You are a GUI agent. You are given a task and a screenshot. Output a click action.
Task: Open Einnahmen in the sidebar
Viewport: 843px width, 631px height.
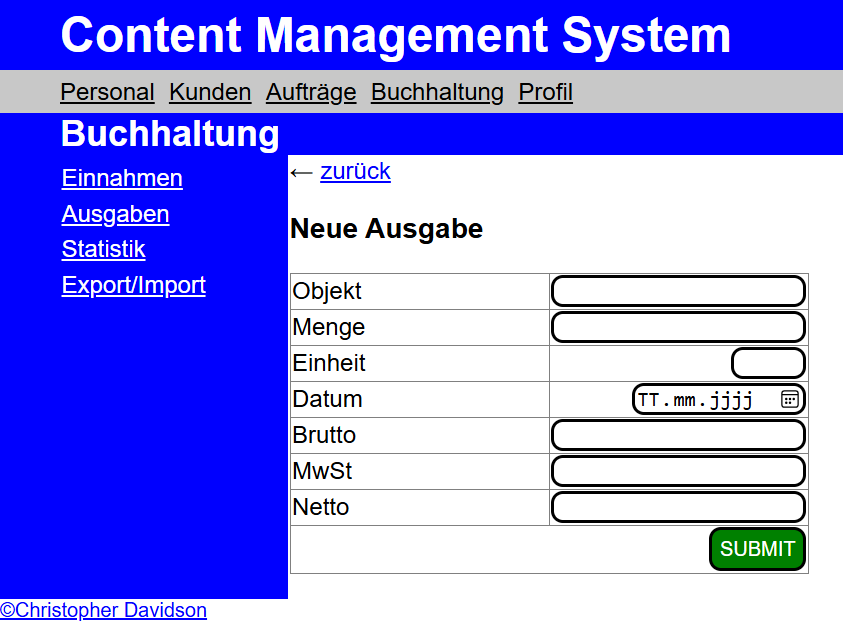(122, 178)
